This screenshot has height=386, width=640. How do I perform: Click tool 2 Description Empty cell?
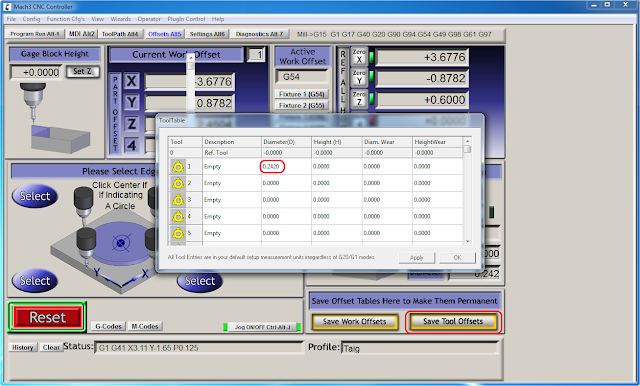point(232,183)
